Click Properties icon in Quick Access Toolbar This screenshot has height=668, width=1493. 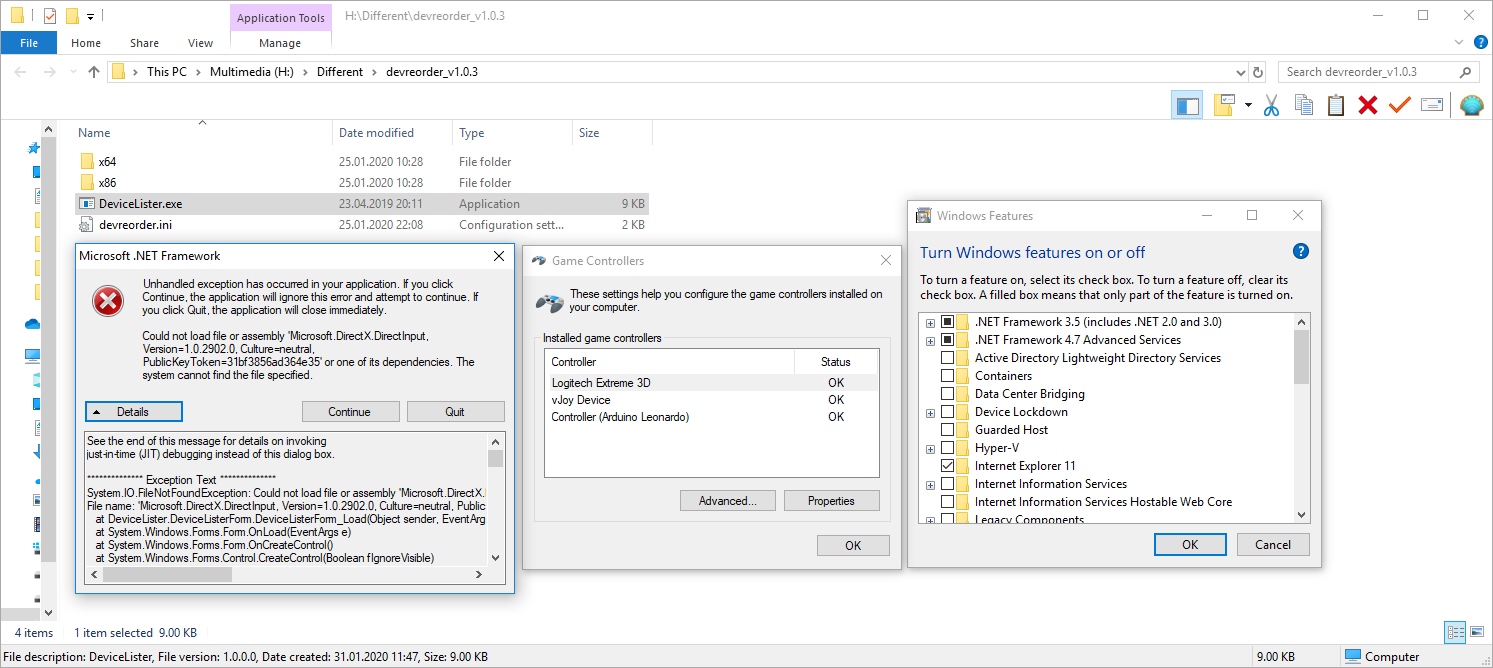[x=49, y=16]
